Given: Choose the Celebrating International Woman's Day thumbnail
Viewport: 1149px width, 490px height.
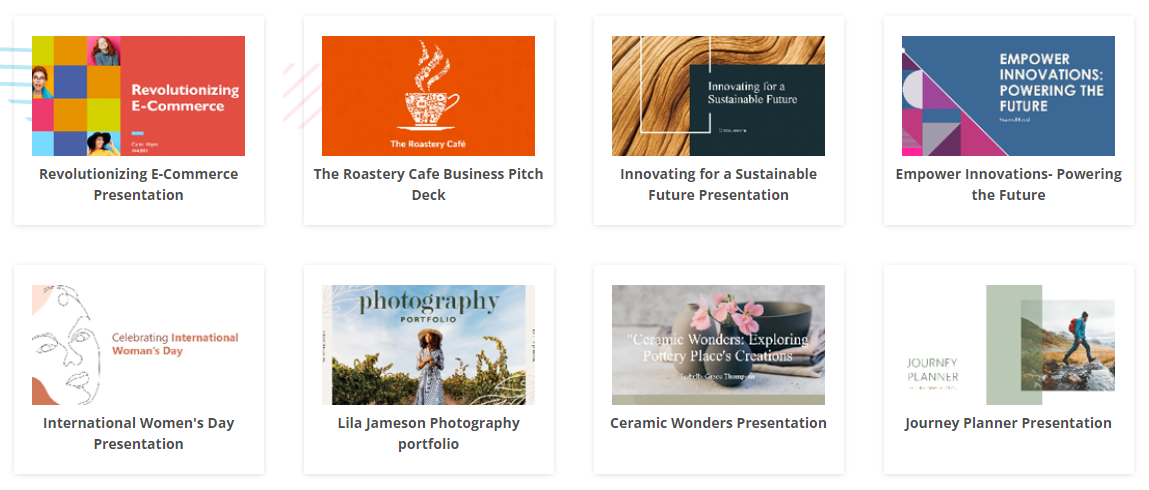Looking at the screenshot, I should 138,345.
